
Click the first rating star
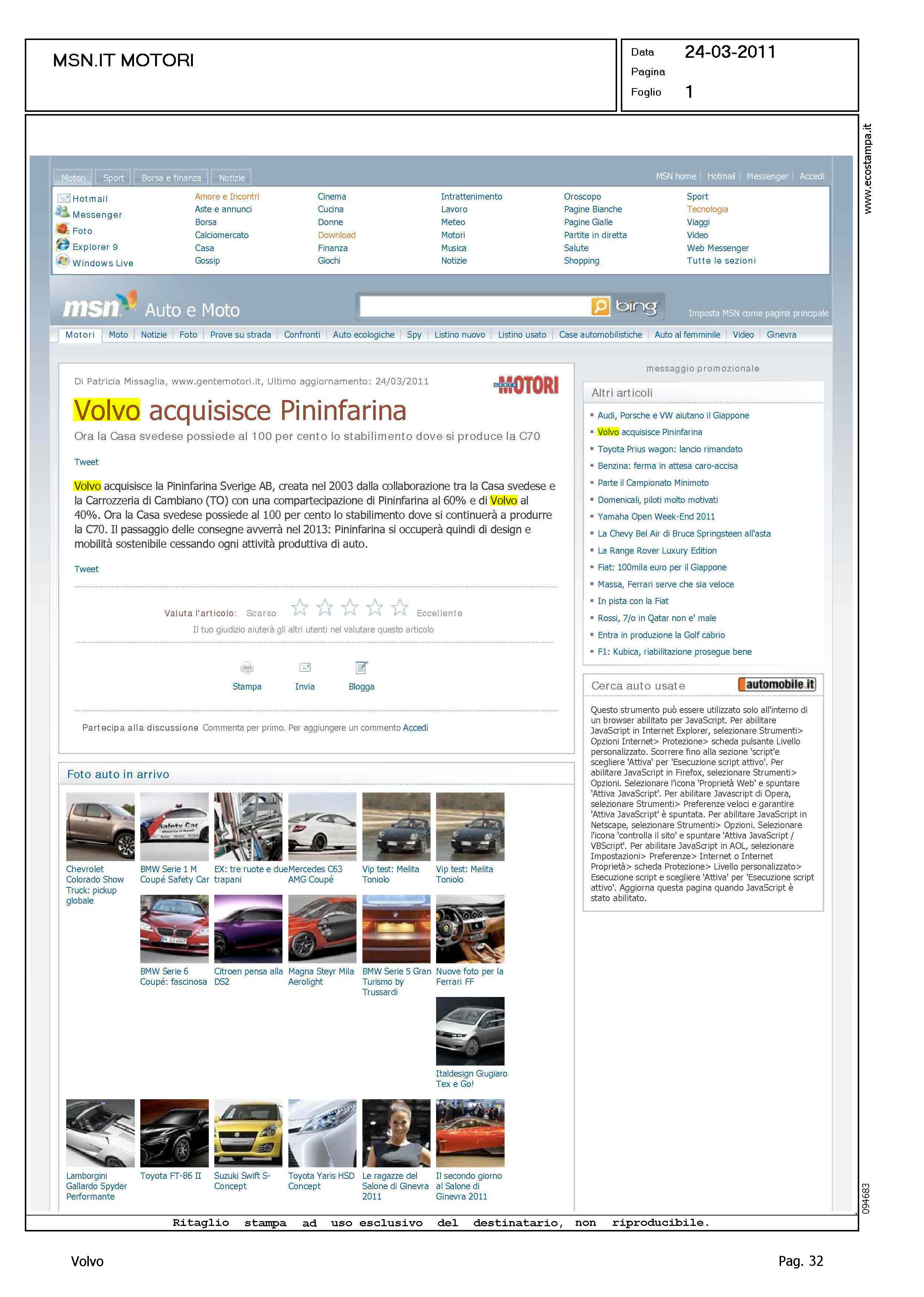click(x=300, y=607)
